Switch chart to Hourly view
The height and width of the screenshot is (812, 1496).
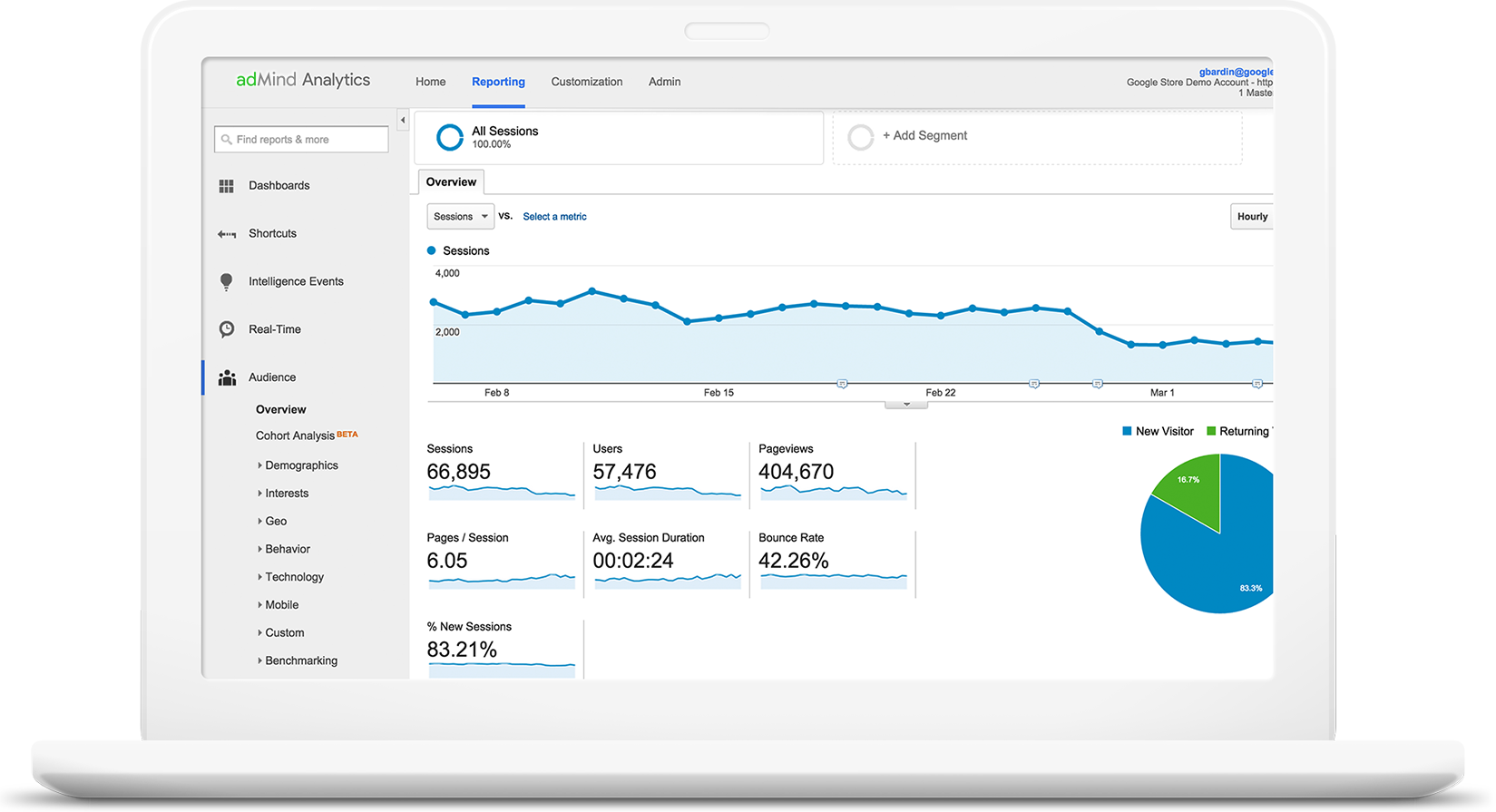pyautogui.click(x=1252, y=217)
